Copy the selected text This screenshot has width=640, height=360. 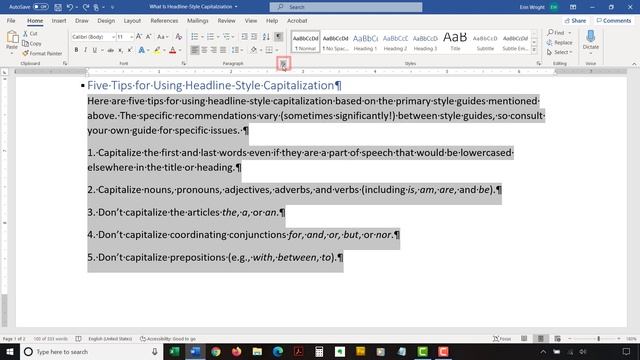32,43
